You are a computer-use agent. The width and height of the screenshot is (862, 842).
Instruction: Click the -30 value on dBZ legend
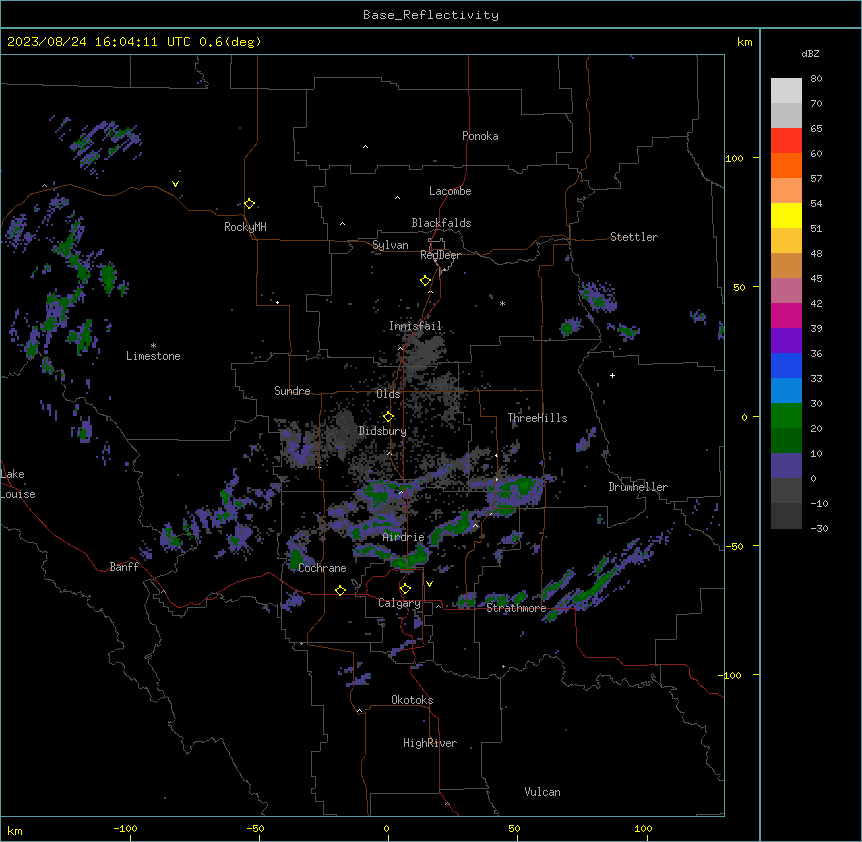pos(819,528)
